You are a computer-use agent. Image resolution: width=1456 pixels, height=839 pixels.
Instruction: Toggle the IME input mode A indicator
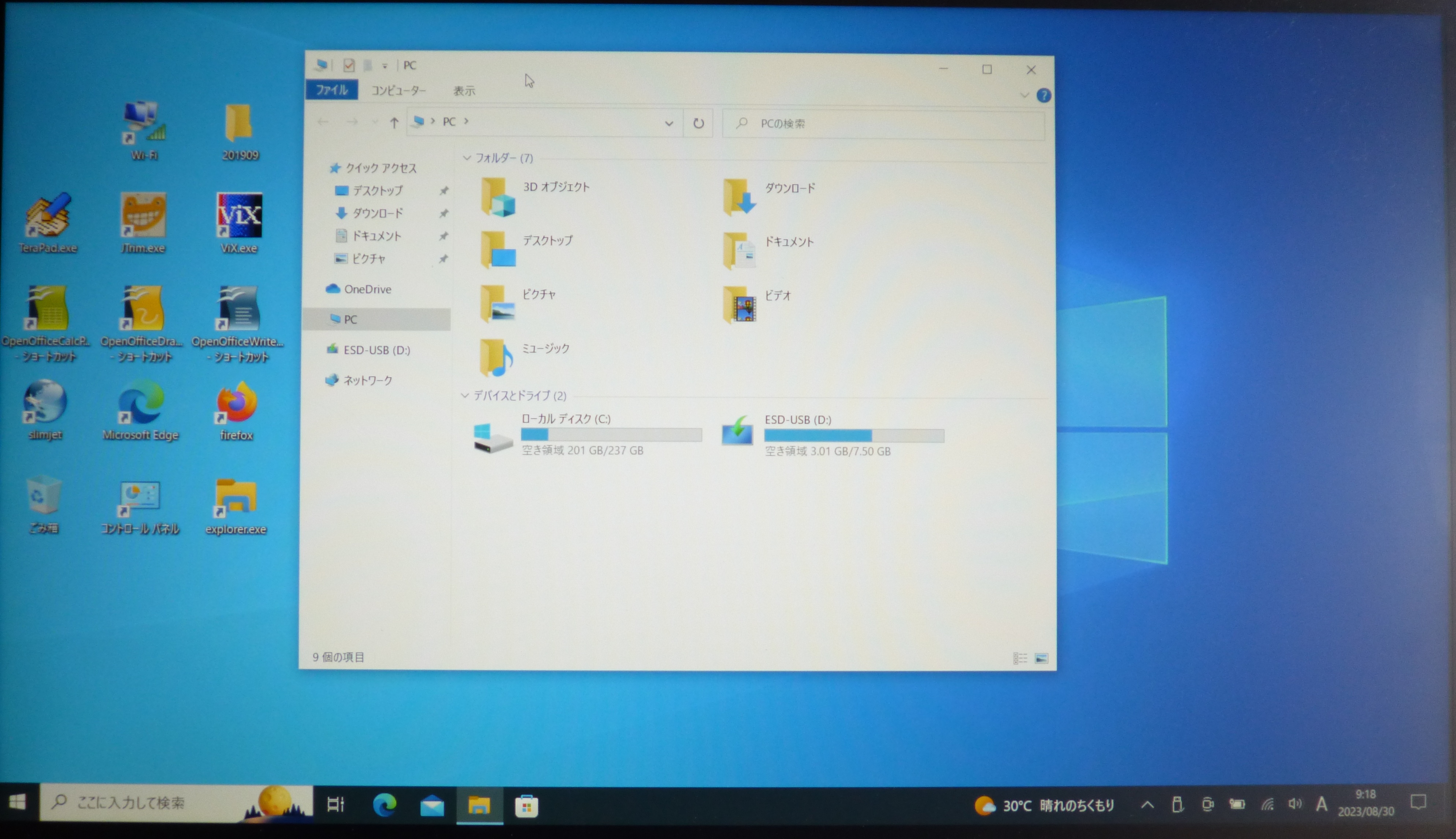1321,804
